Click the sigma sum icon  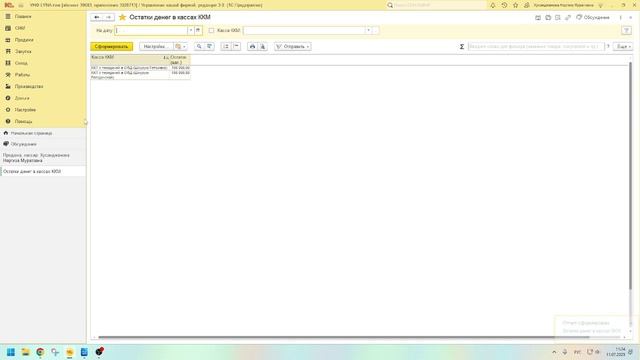point(462,47)
